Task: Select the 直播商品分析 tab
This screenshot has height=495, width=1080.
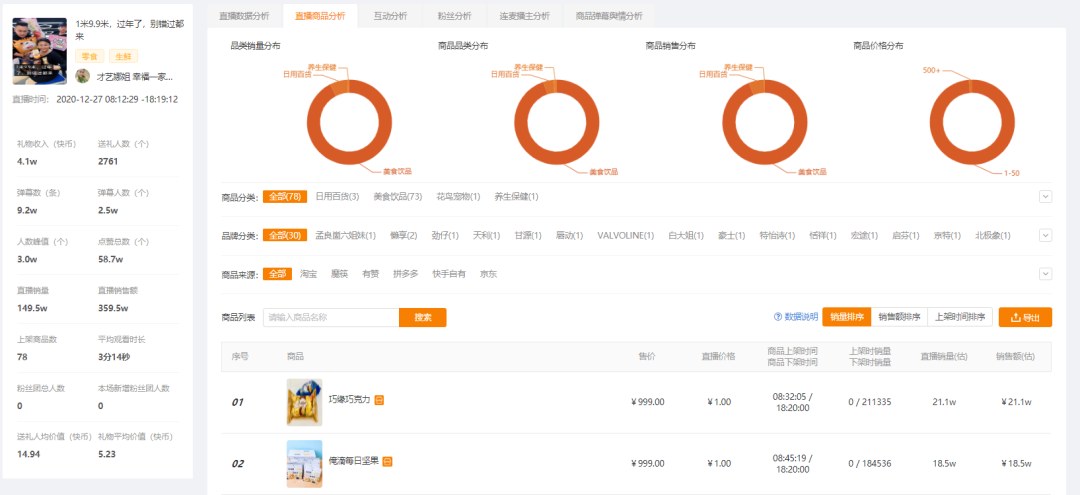Action: (x=320, y=16)
